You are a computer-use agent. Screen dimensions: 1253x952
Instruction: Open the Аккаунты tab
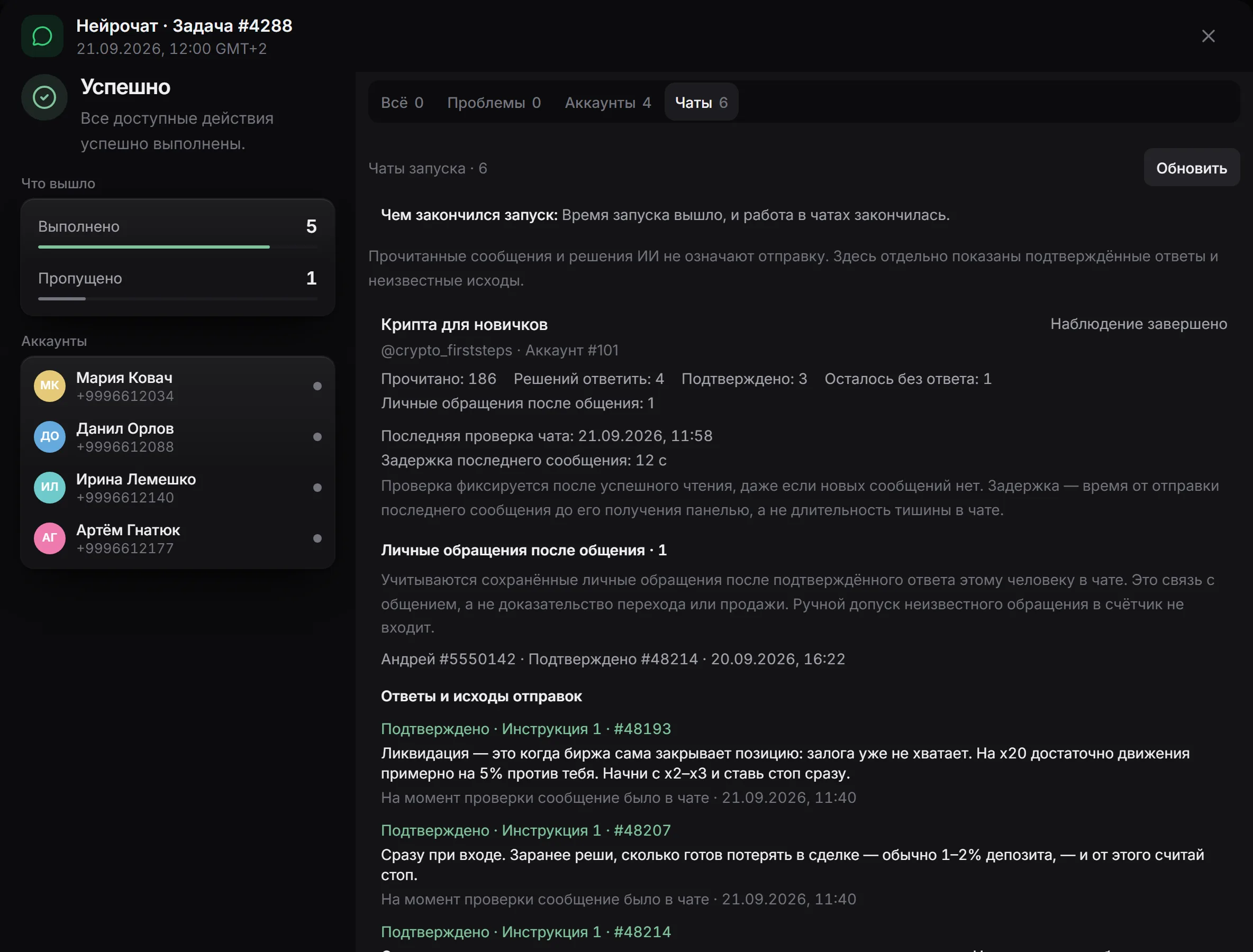(608, 103)
